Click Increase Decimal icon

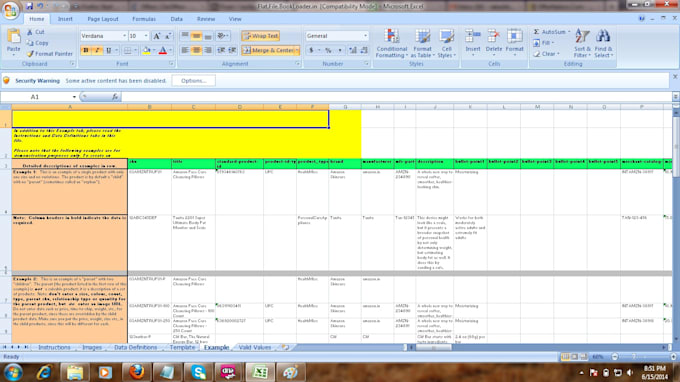[353, 50]
